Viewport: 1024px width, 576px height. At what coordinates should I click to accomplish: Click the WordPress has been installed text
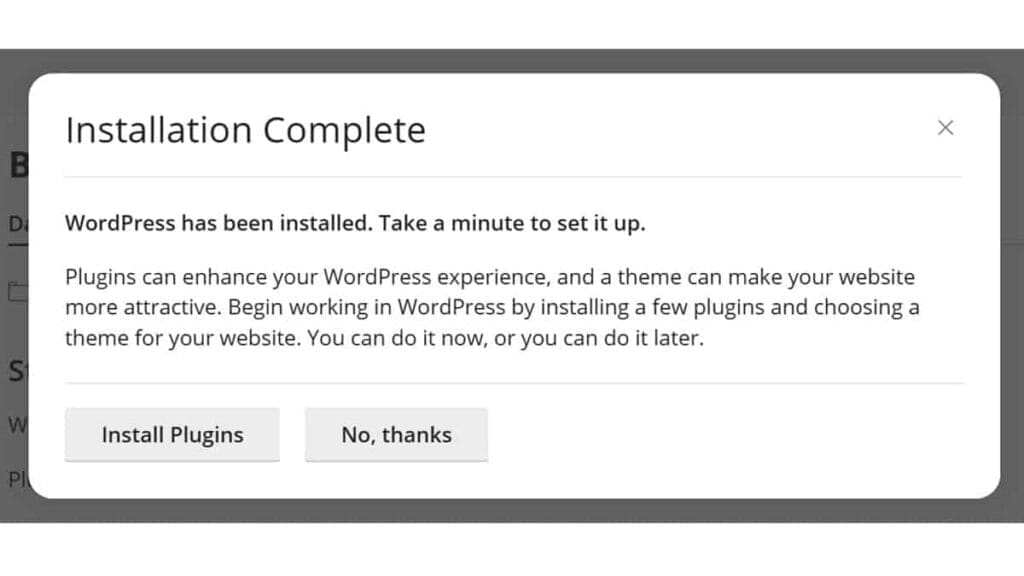354,223
